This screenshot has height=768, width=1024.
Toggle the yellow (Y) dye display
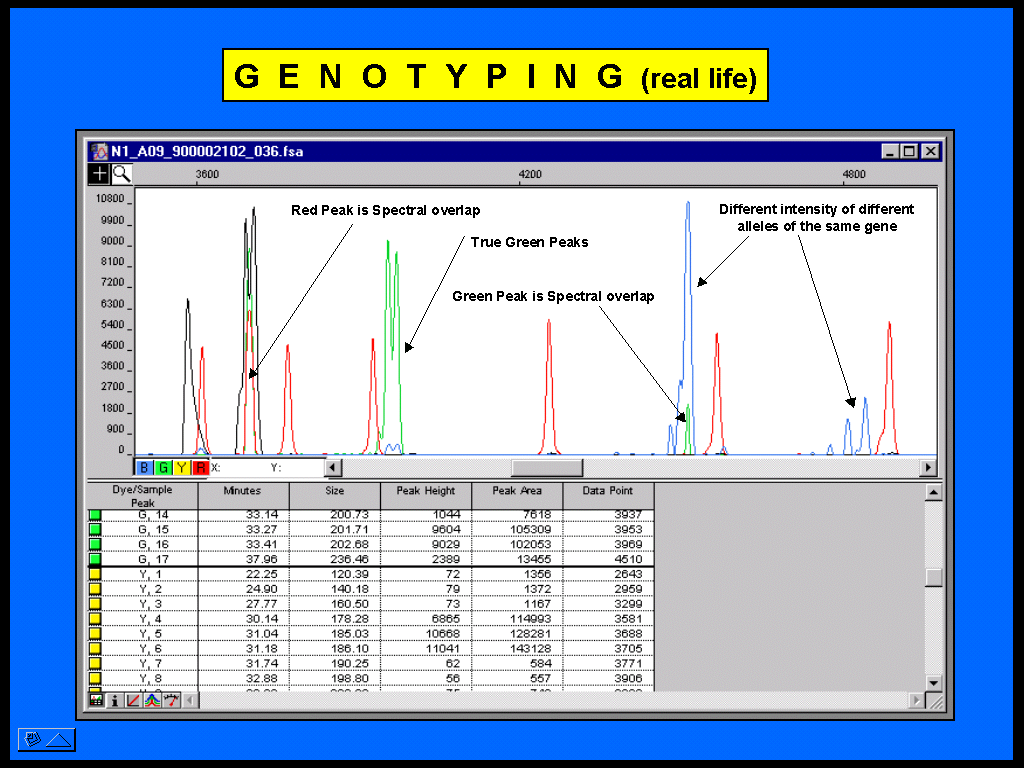point(181,467)
